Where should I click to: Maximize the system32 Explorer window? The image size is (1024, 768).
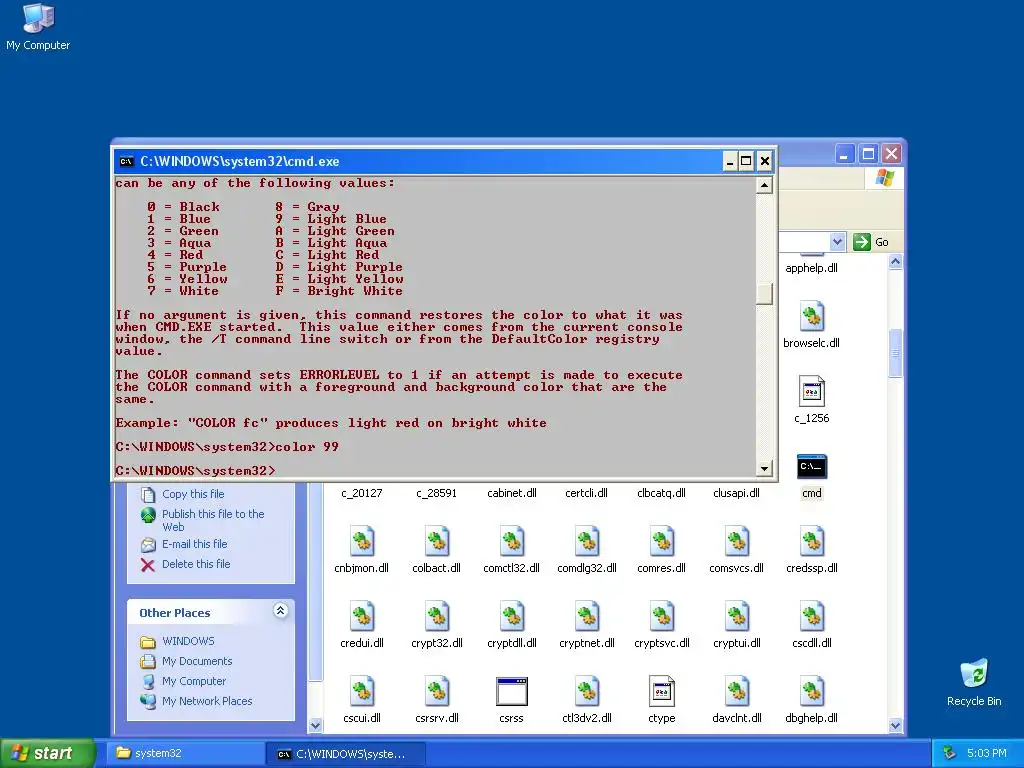pyautogui.click(x=868, y=155)
